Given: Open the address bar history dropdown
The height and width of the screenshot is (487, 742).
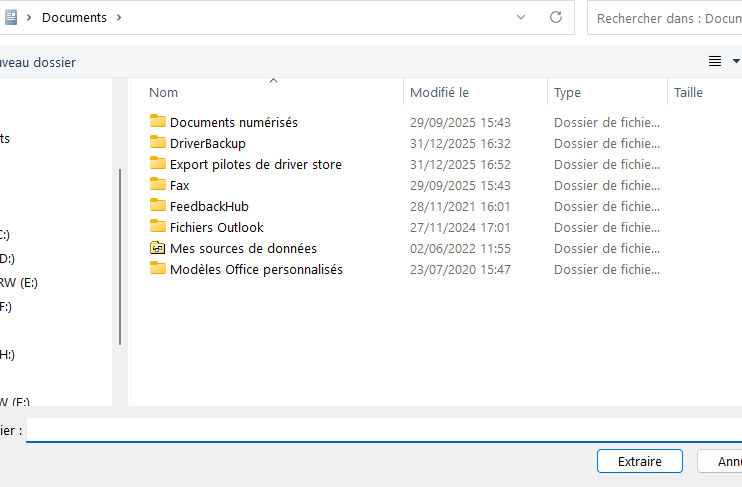Looking at the screenshot, I should click(521, 18).
